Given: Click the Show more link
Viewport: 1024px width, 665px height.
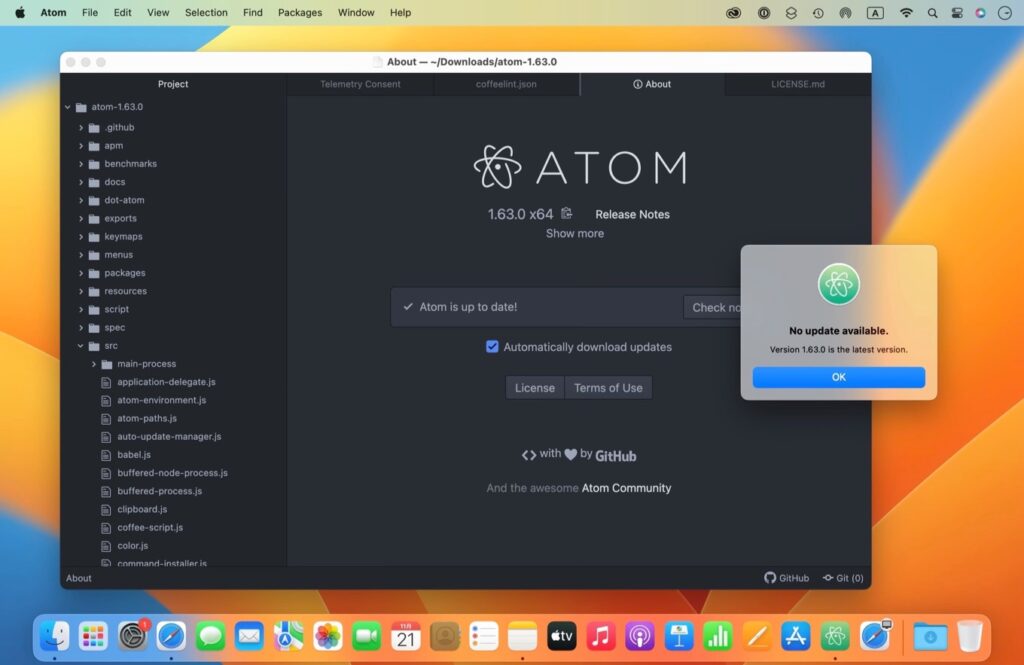Looking at the screenshot, I should click(x=574, y=233).
